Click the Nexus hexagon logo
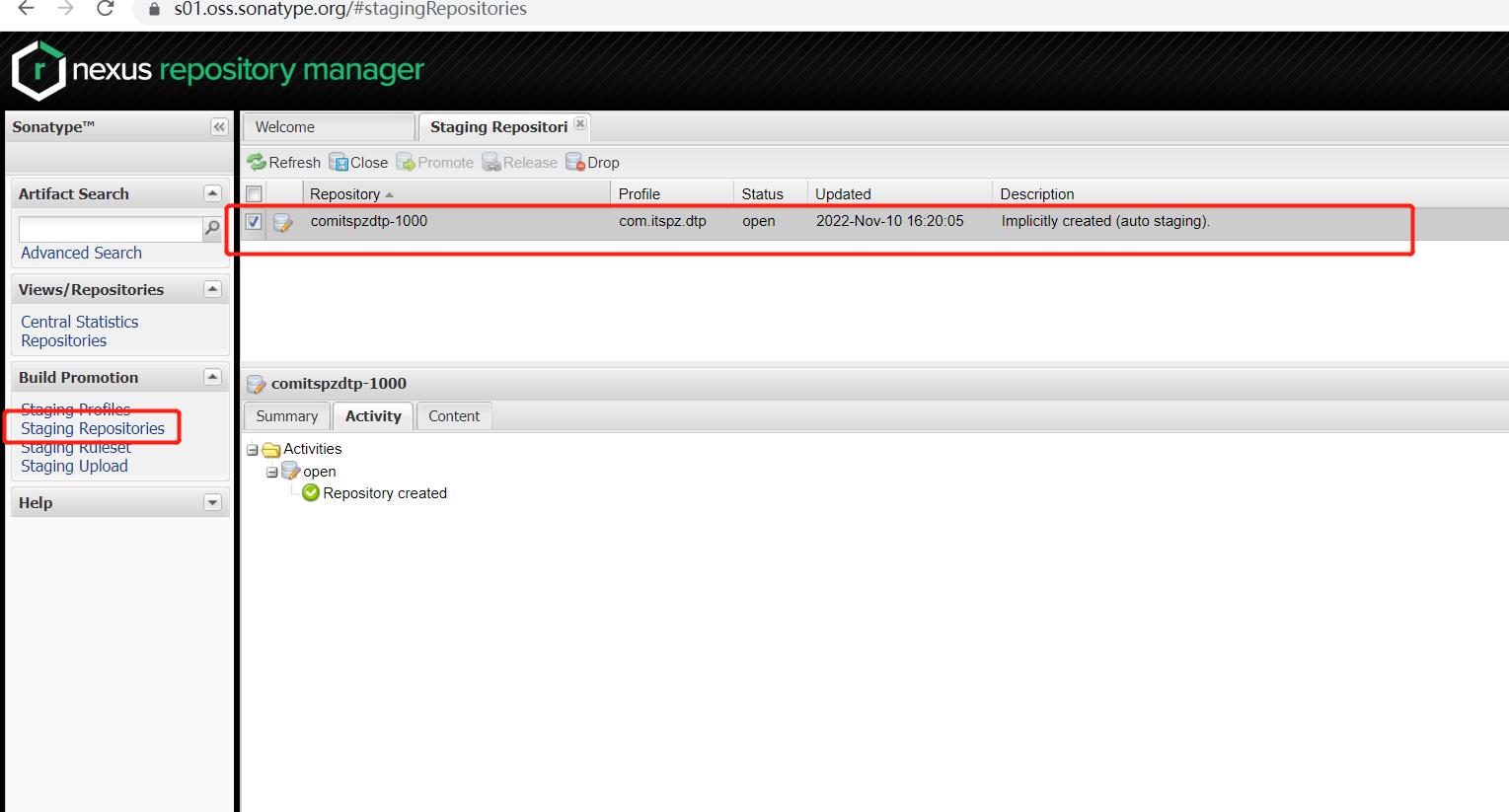This screenshot has height=812, width=1509. [x=38, y=70]
